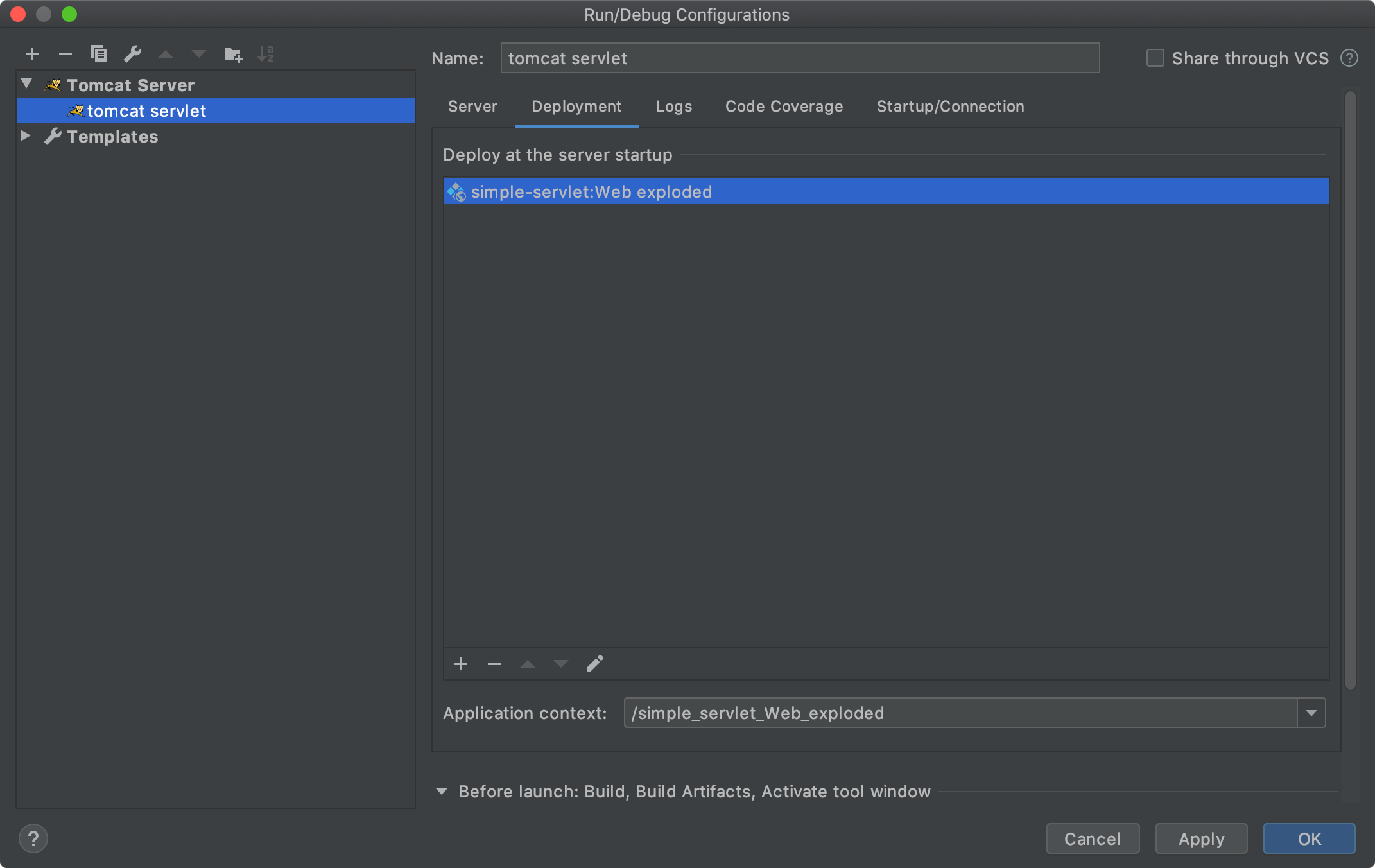This screenshot has height=868, width=1375.
Task: Enable Share through VCS checkbox
Action: point(1155,58)
